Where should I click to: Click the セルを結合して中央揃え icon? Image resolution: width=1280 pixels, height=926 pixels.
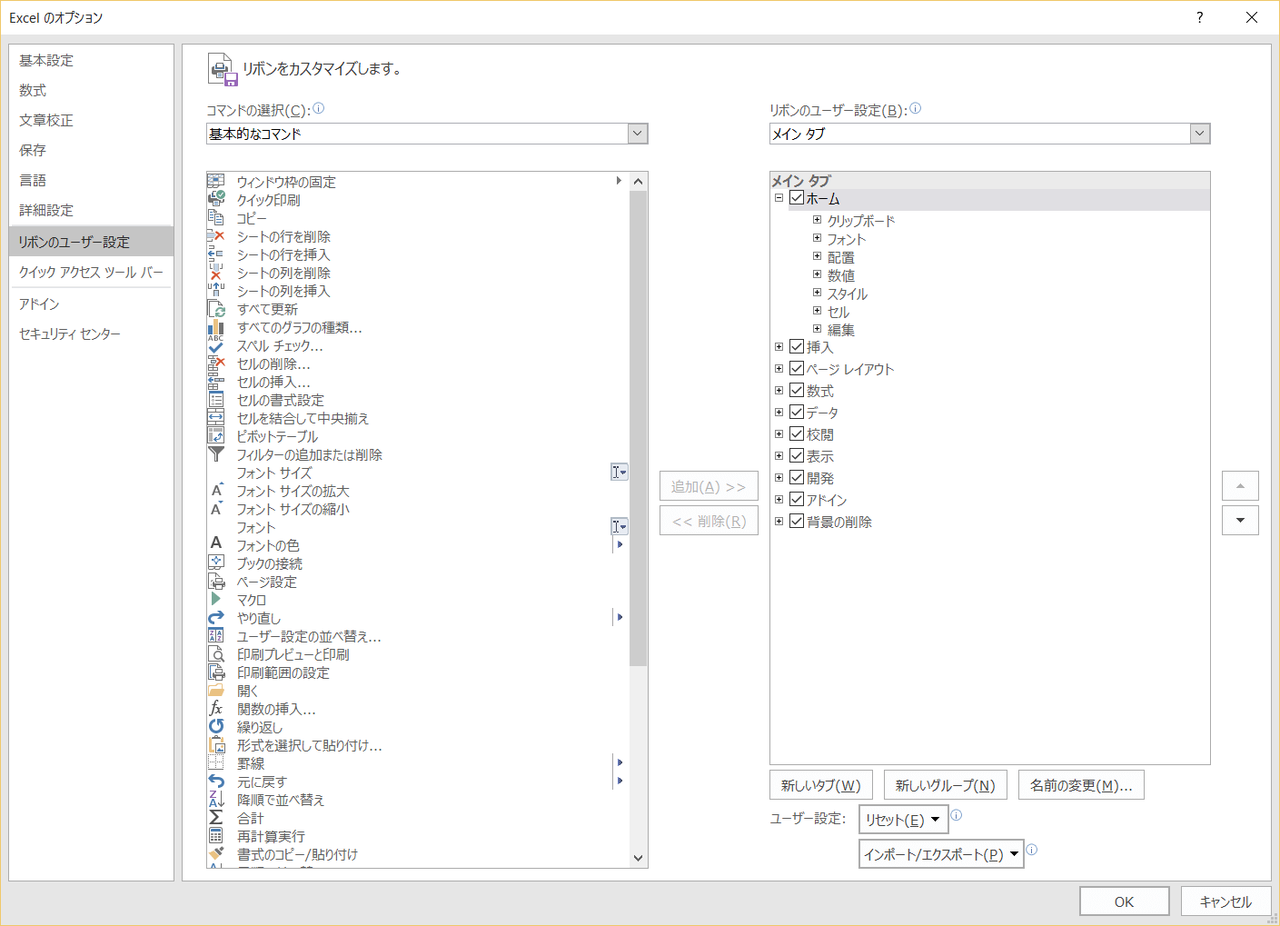pos(216,418)
